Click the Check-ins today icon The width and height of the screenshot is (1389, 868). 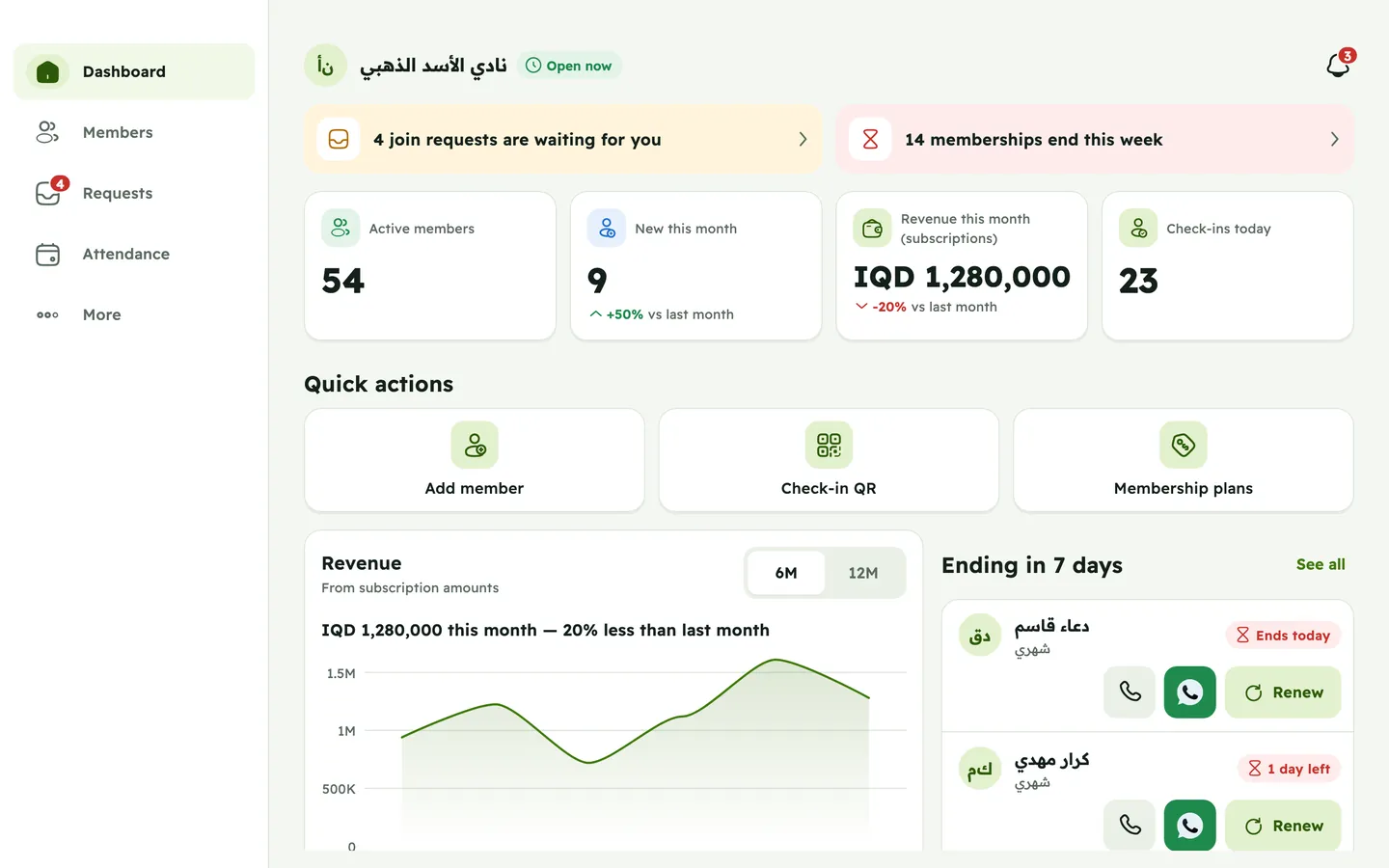(x=1138, y=228)
